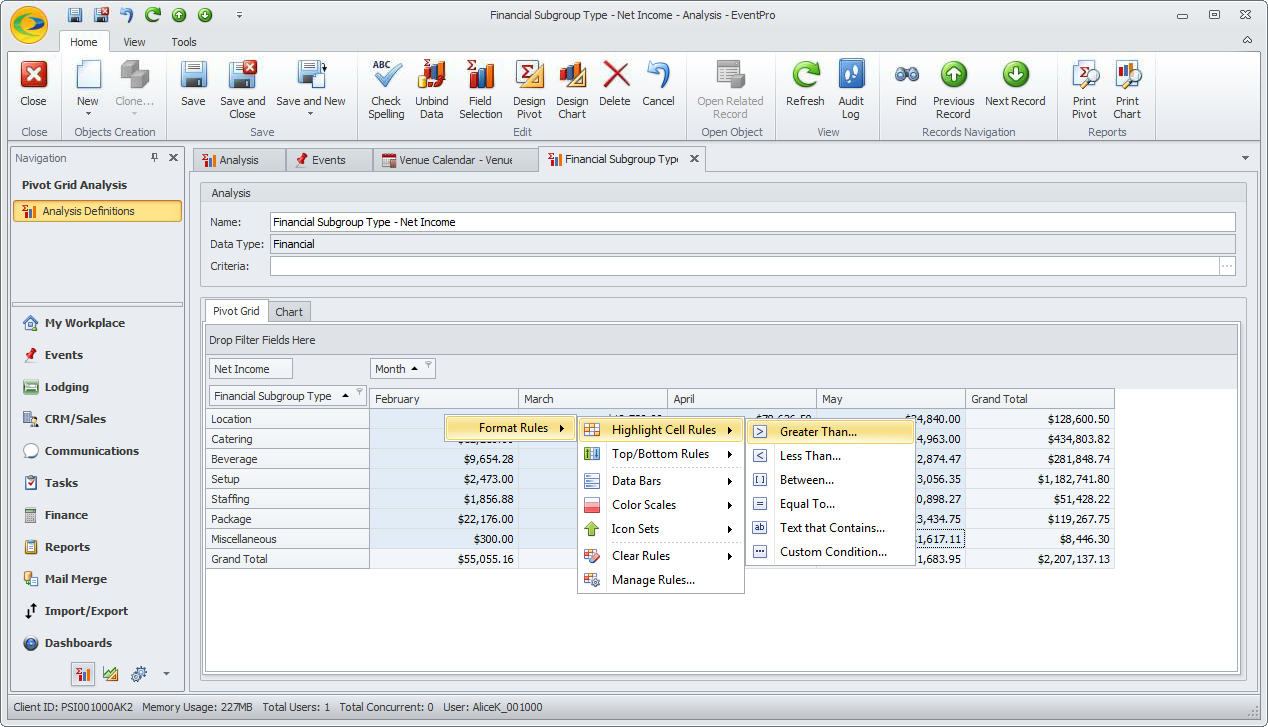1268x727 pixels.
Task: Open Color Scales submenu
Action: point(660,505)
